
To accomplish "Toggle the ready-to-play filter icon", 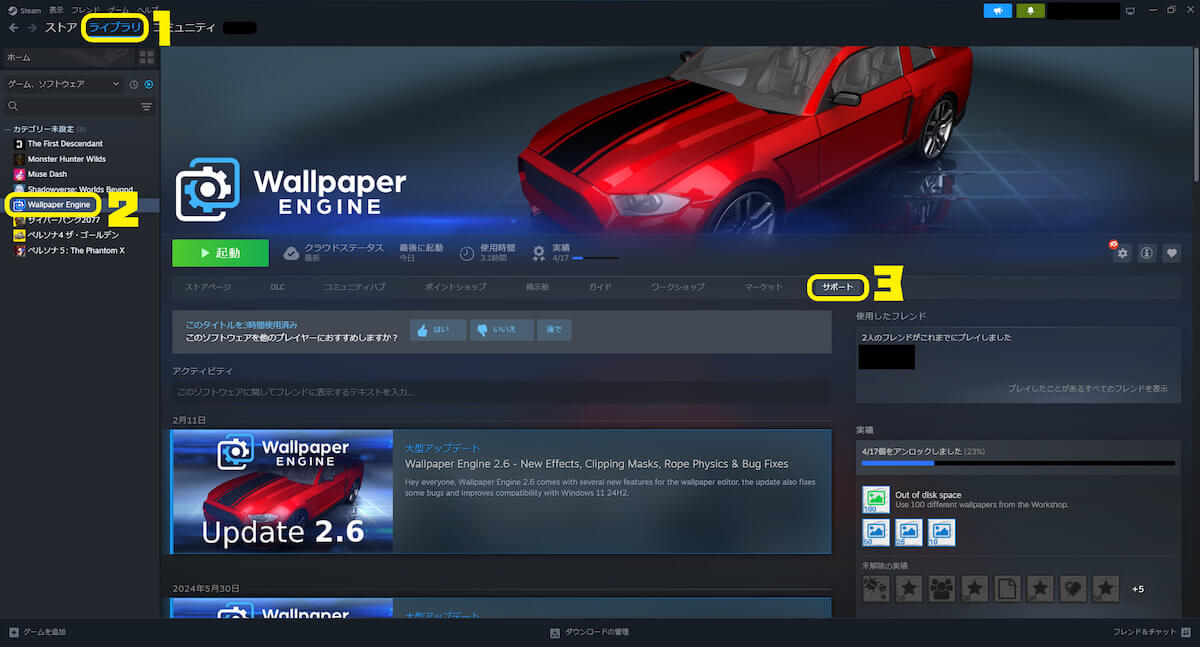I will pyautogui.click(x=149, y=84).
